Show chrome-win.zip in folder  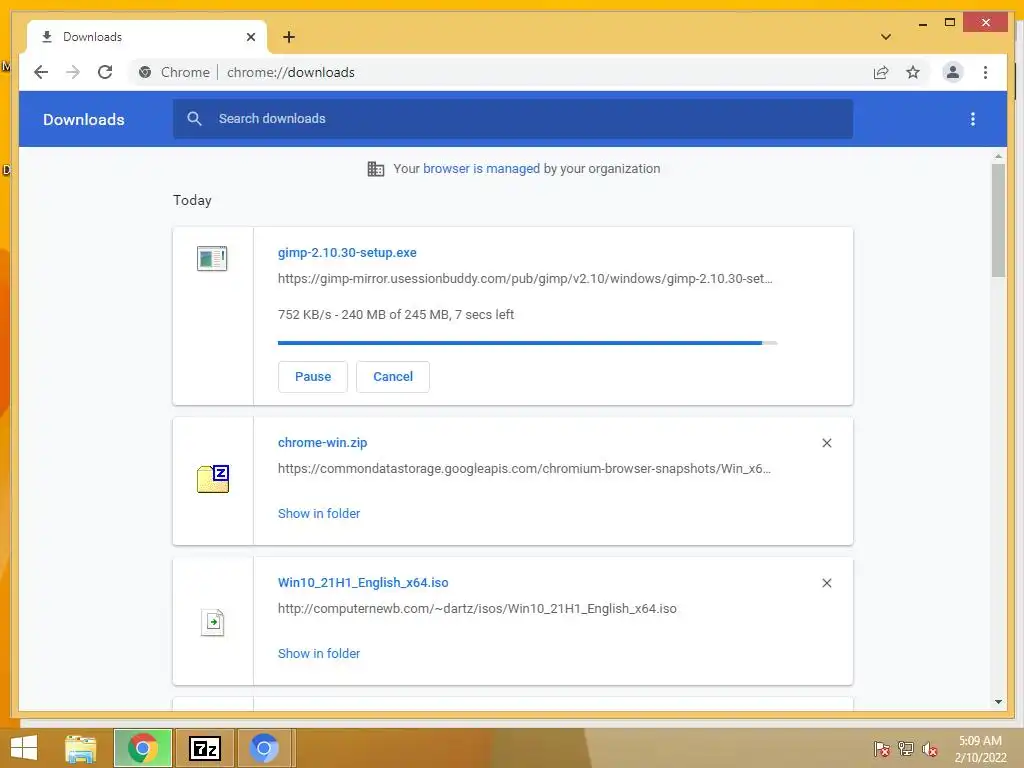click(x=319, y=513)
